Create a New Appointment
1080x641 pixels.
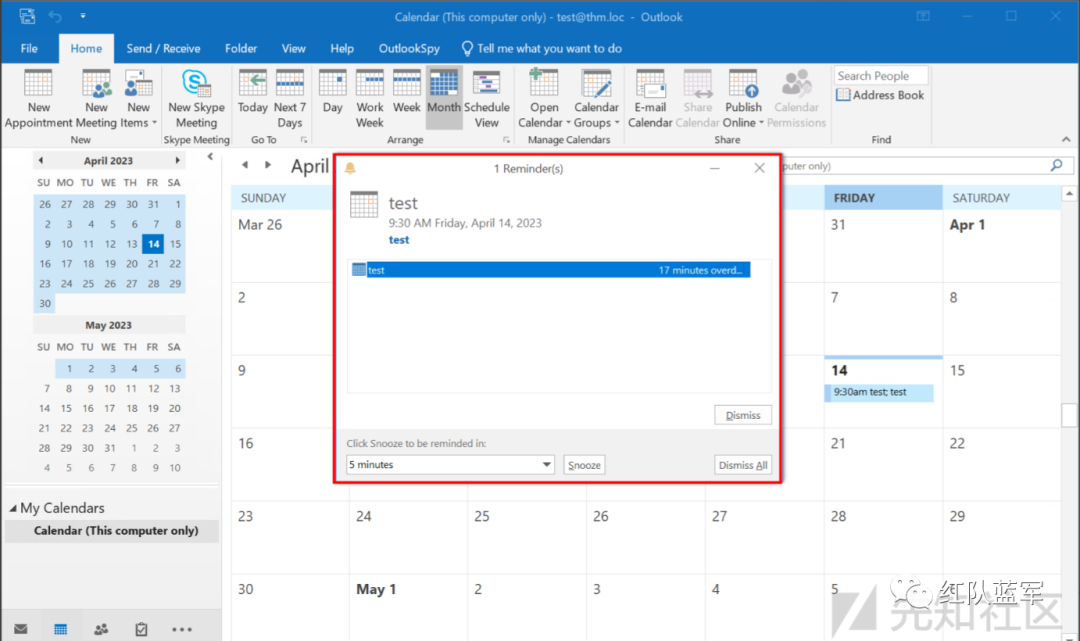click(x=38, y=99)
